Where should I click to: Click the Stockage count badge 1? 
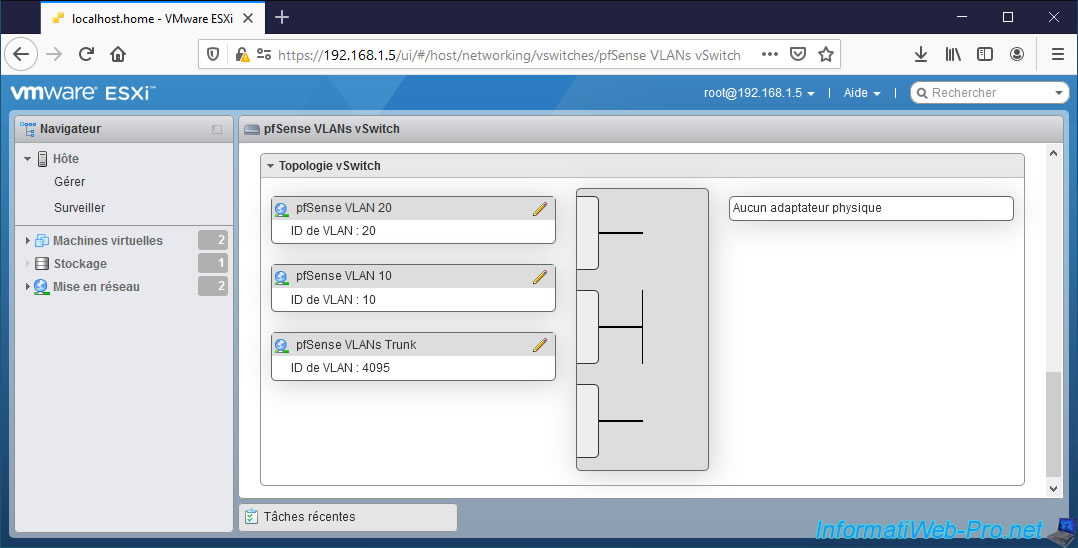tap(213, 263)
